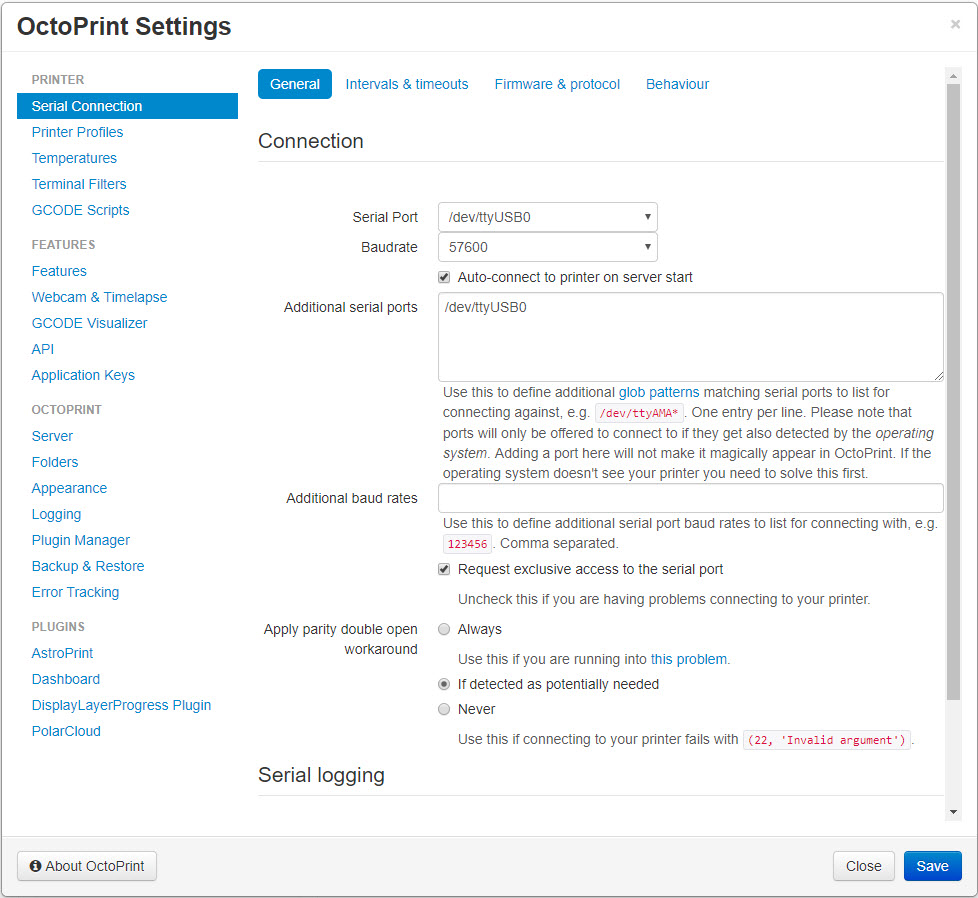Click the Serial logging heading
This screenshot has height=898, width=978.
click(321, 775)
